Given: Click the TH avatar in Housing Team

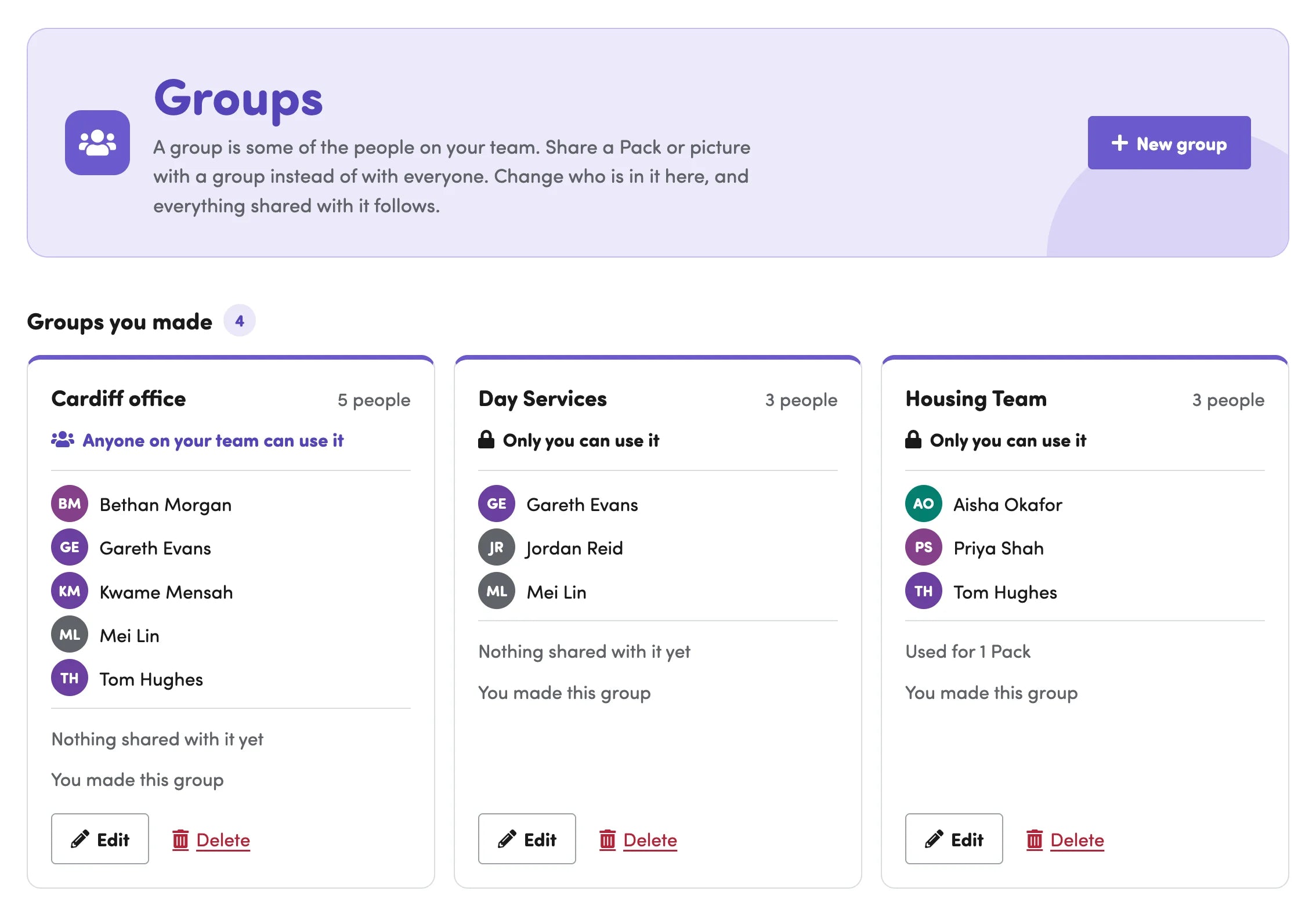Looking at the screenshot, I should 924,591.
